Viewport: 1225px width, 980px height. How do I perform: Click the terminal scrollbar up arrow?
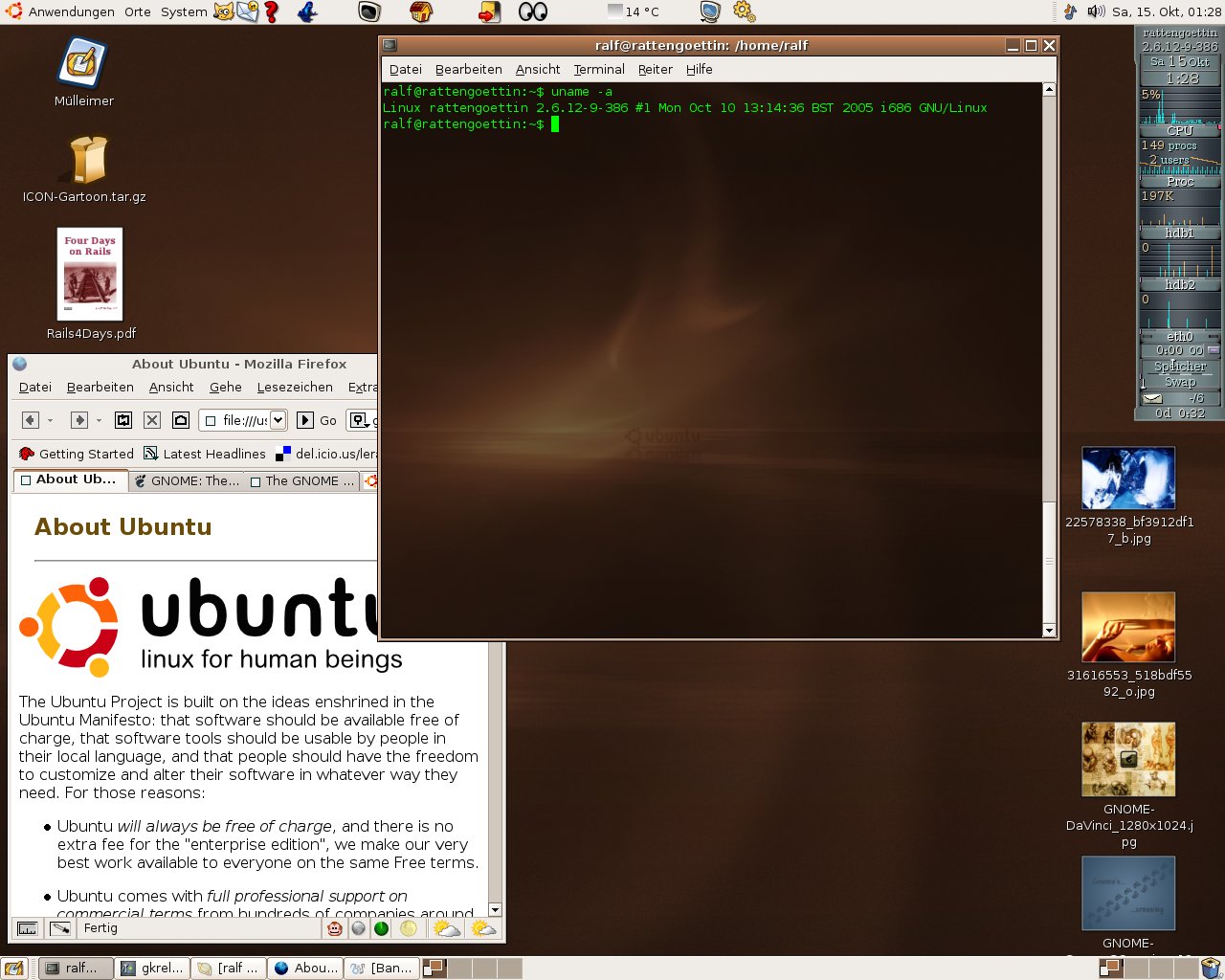(1049, 89)
